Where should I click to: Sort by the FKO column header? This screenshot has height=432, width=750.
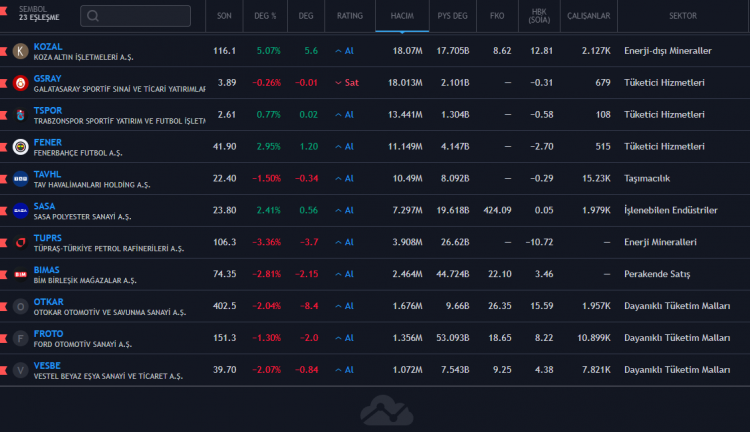[497, 16]
